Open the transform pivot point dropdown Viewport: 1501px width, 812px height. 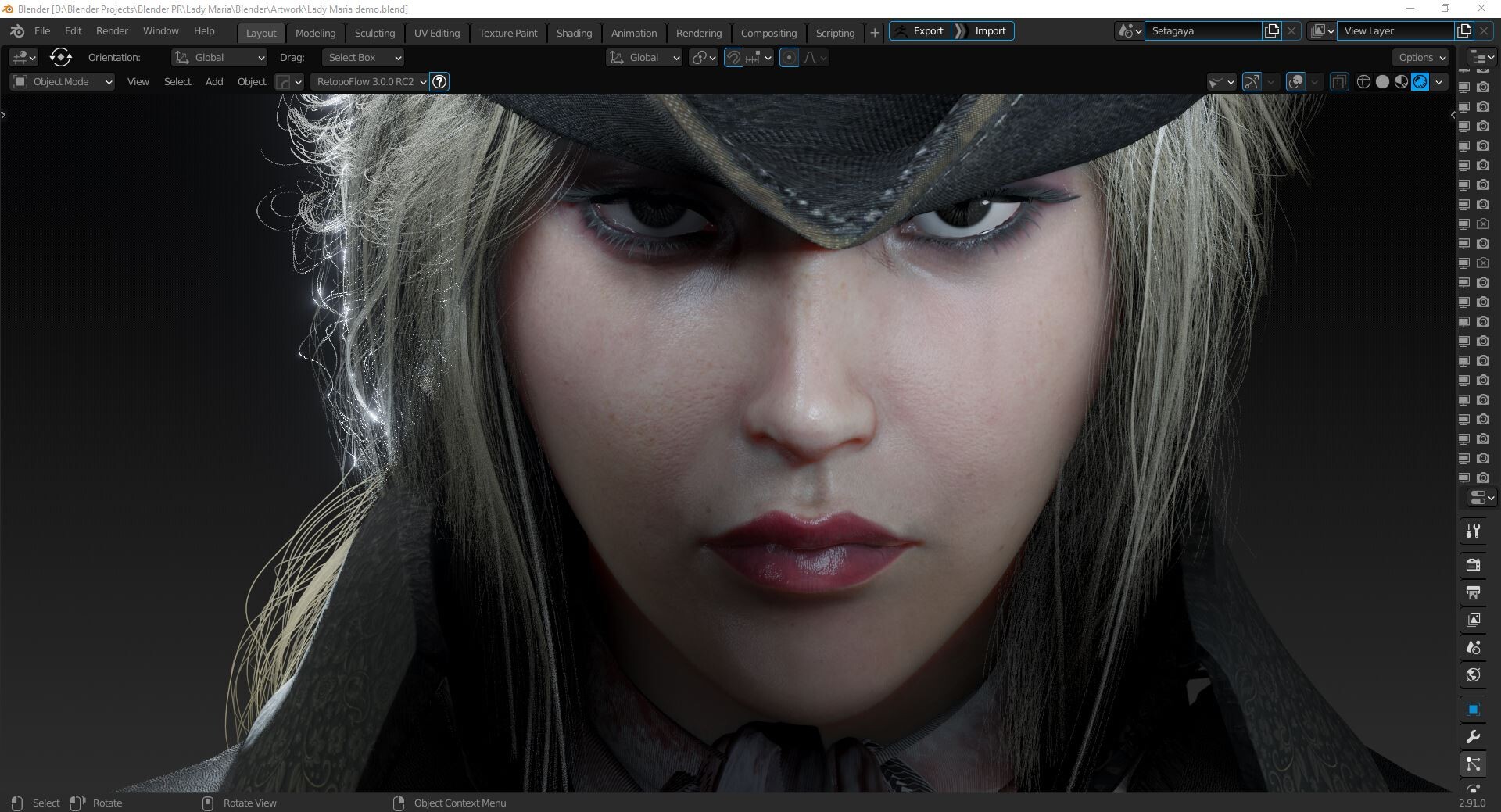coord(704,58)
